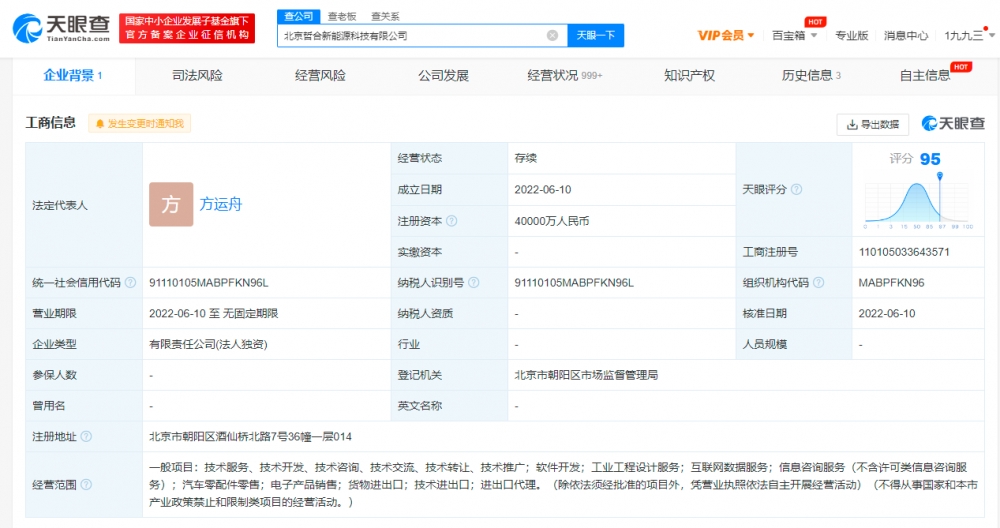Click the help icon next to 经营范围
This screenshot has width=1000, height=528.
coord(86,485)
